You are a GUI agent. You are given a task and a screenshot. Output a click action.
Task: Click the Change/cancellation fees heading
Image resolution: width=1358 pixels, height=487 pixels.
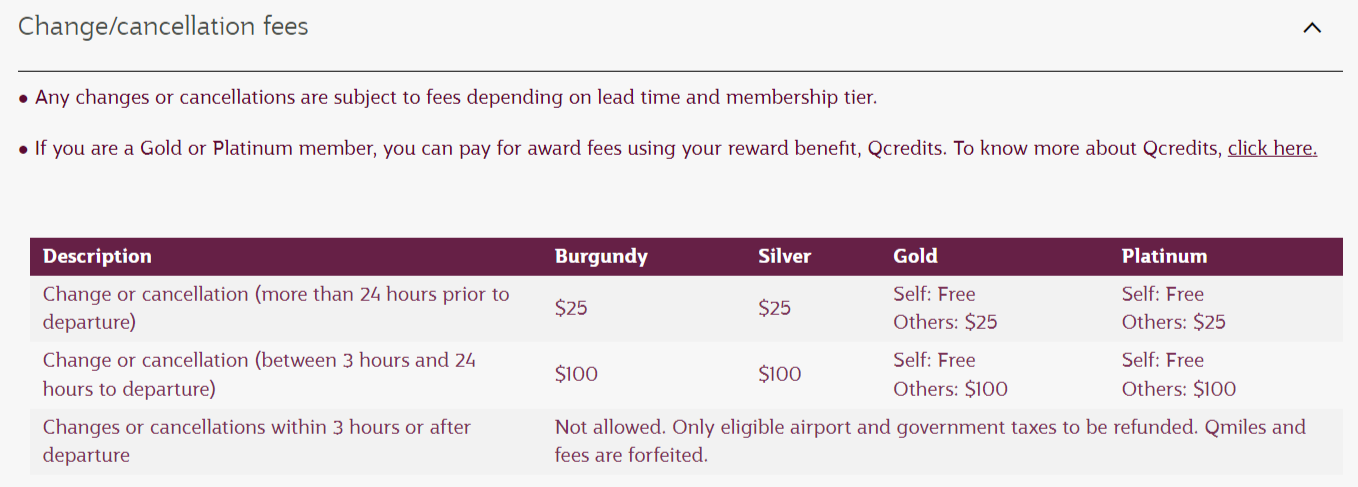point(163,26)
